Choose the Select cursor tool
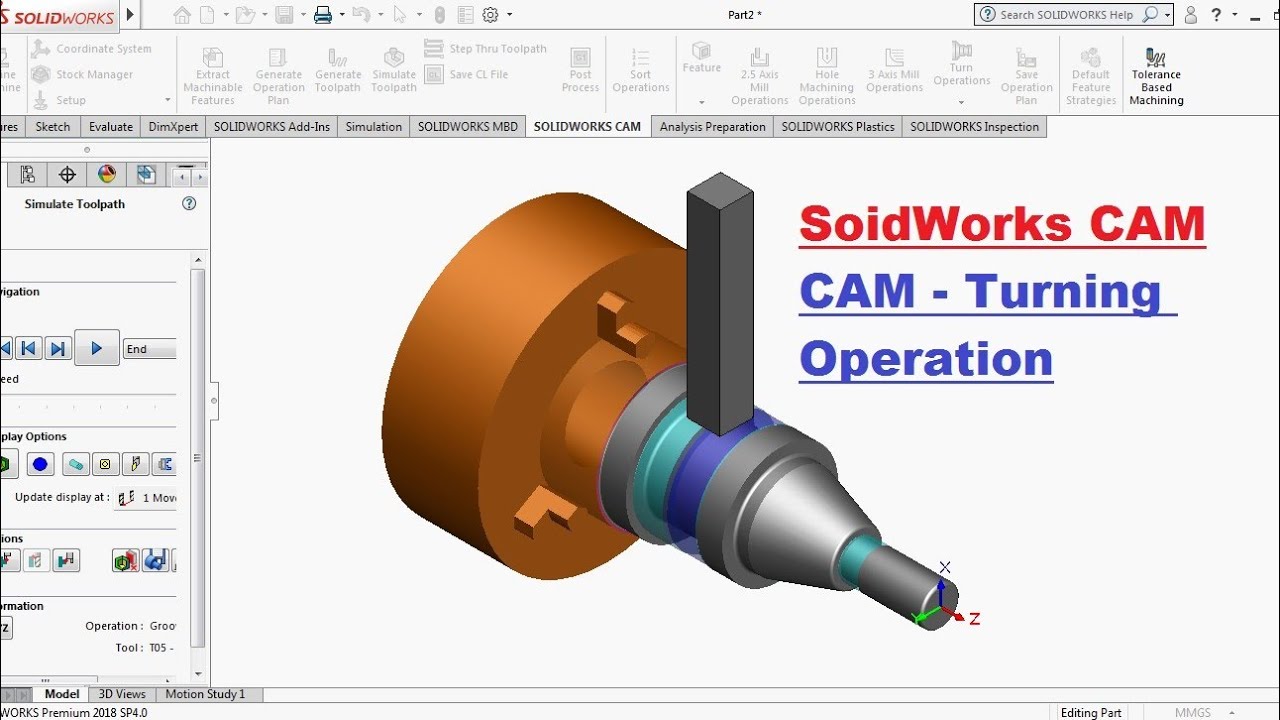 [x=400, y=15]
